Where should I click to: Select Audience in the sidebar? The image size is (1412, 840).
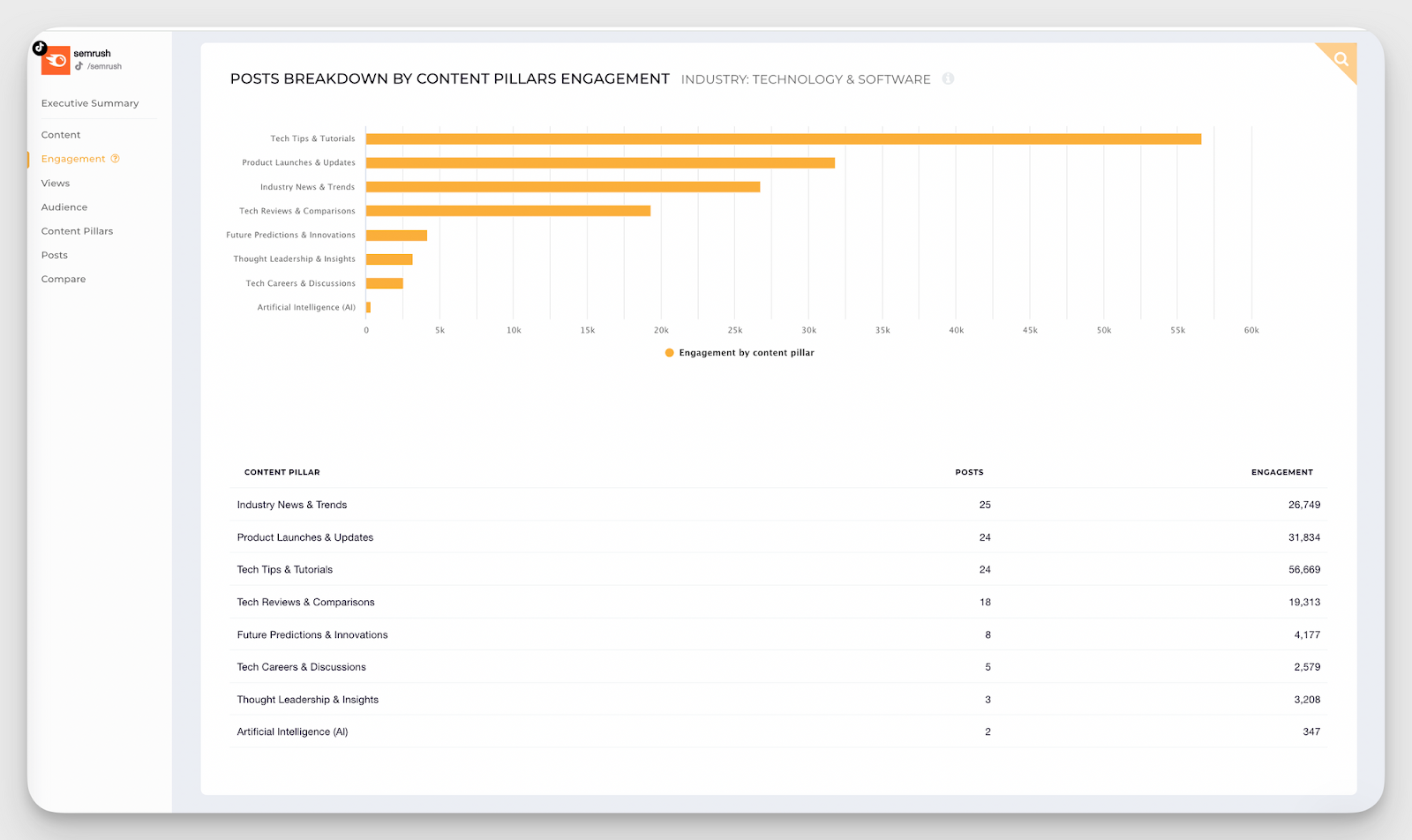64,206
